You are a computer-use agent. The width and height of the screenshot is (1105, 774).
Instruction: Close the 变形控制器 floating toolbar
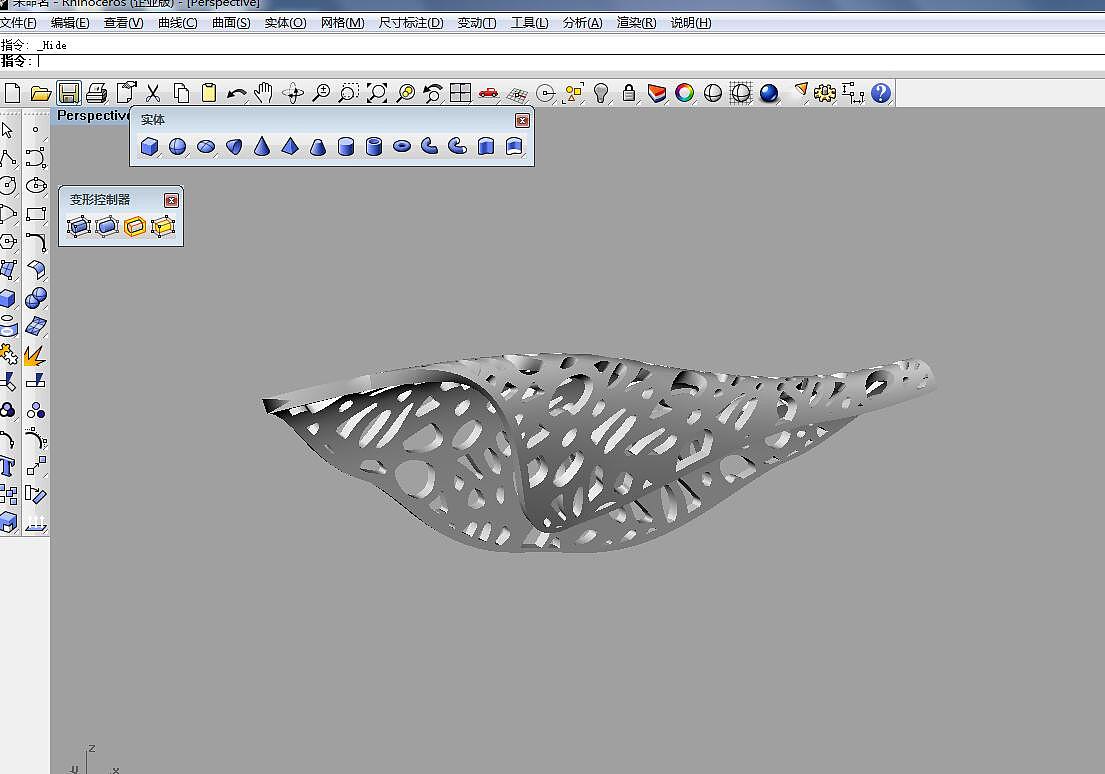tap(171, 200)
